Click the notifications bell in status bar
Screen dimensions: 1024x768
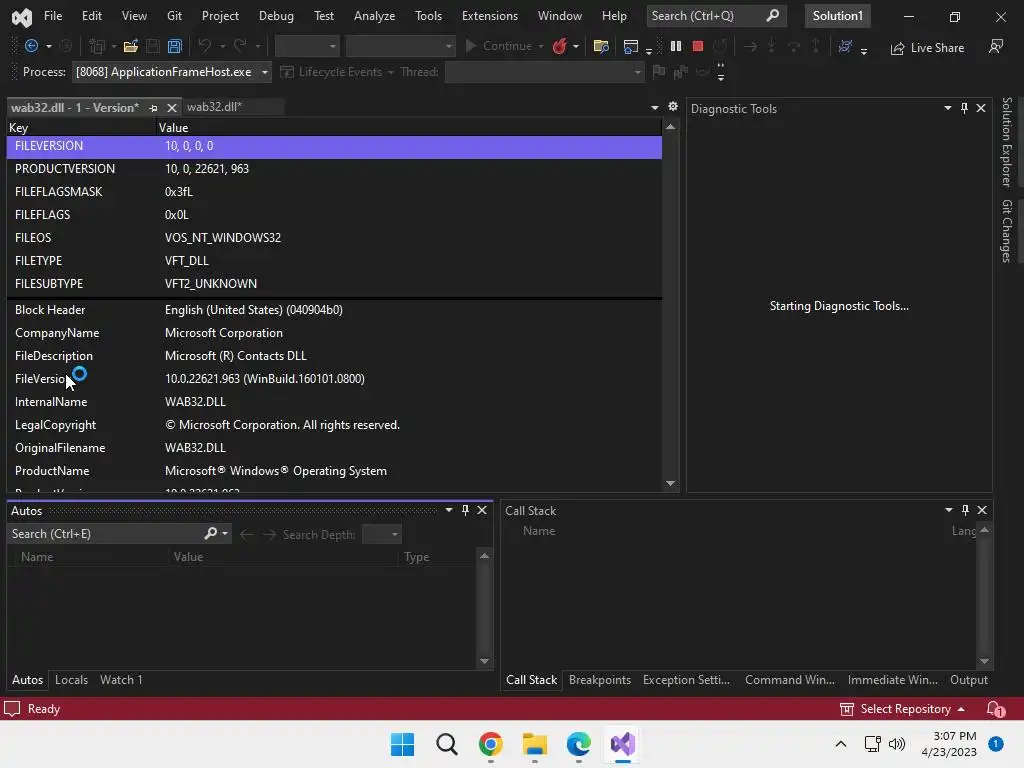[995, 709]
